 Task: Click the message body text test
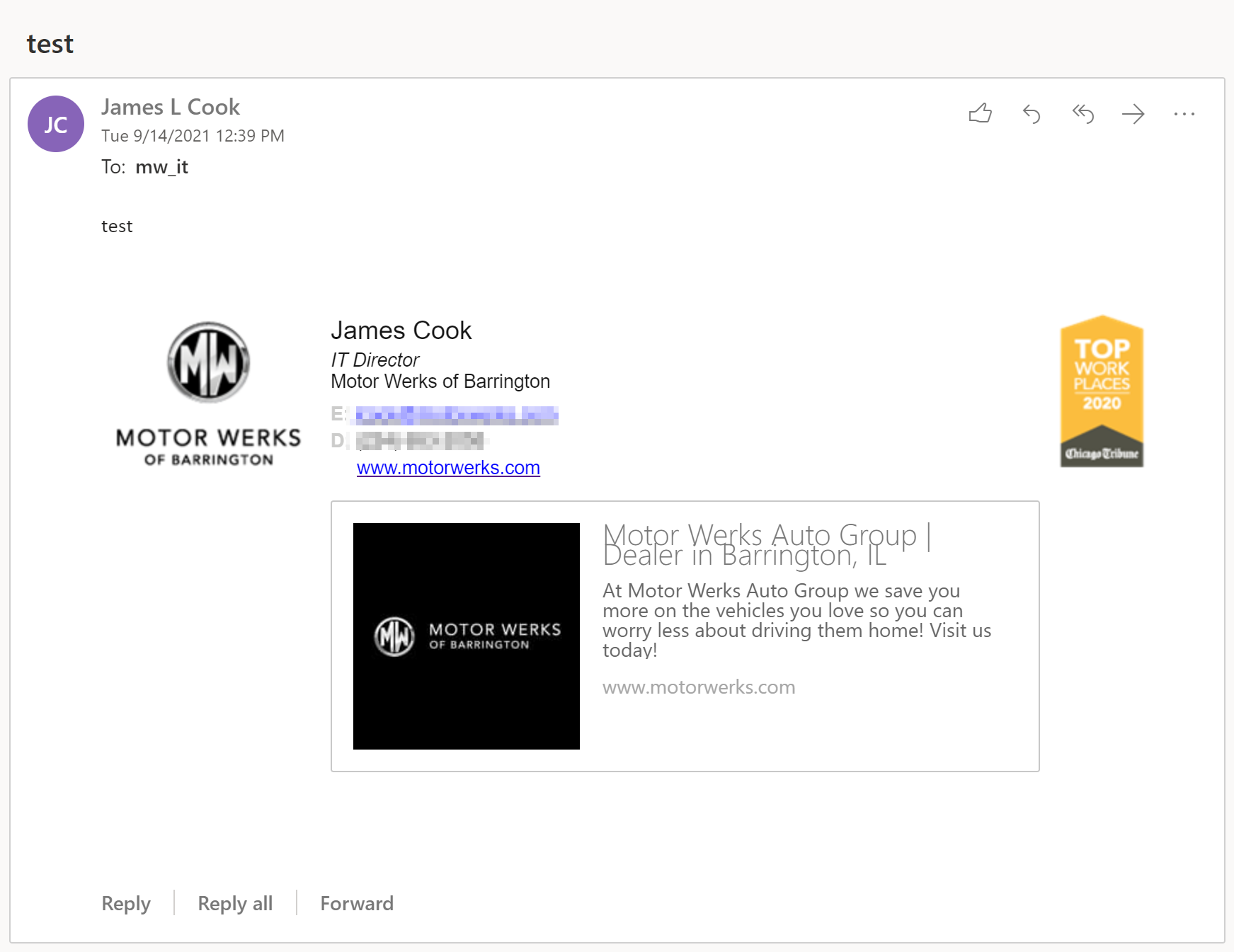117,226
